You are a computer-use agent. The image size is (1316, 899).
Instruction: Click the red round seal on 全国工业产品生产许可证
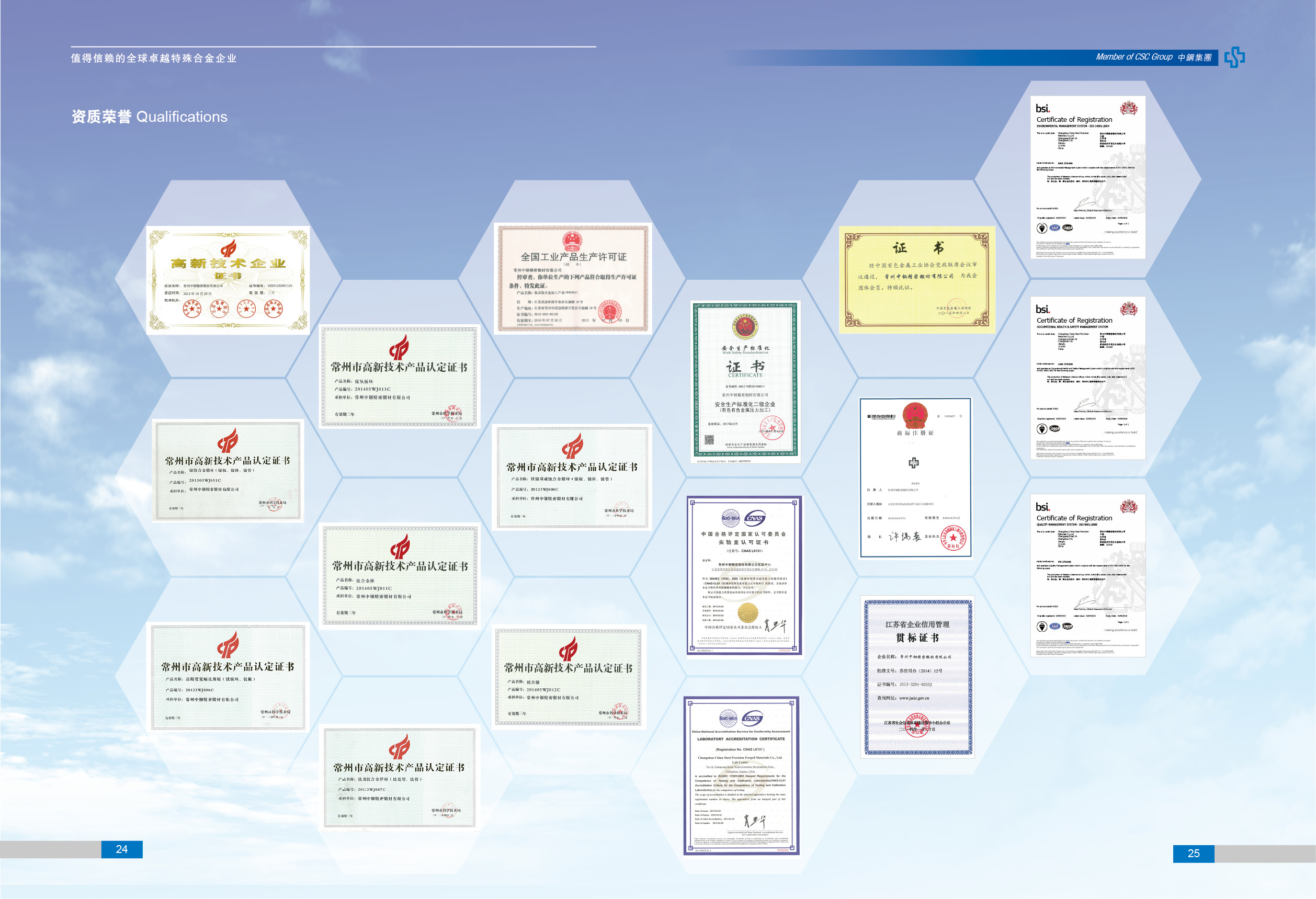(x=610, y=311)
